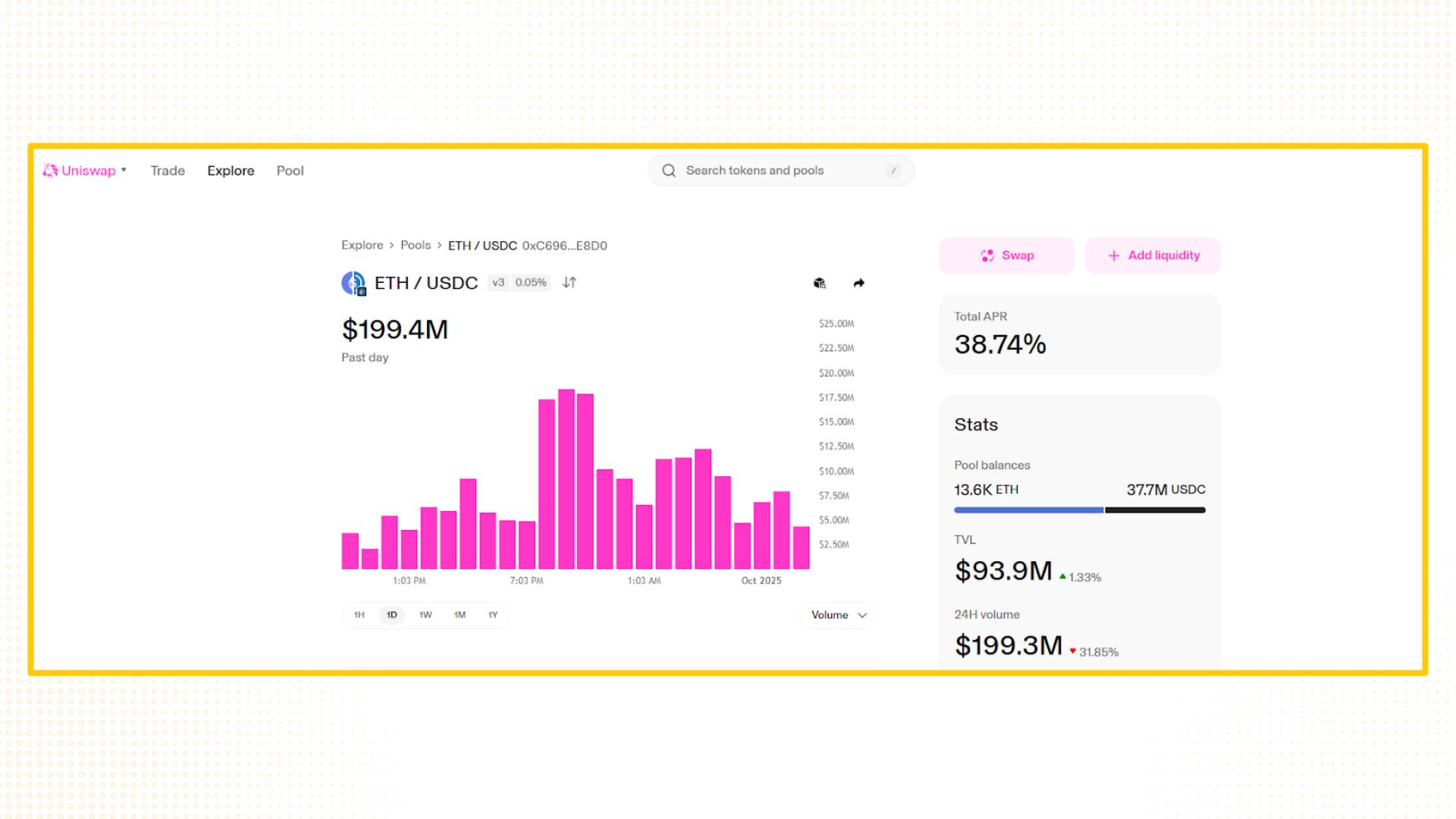Image resolution: width=1456 pixels, height=819 pixels.
Task: Click the share arrow icon
Action: (858, 283)
